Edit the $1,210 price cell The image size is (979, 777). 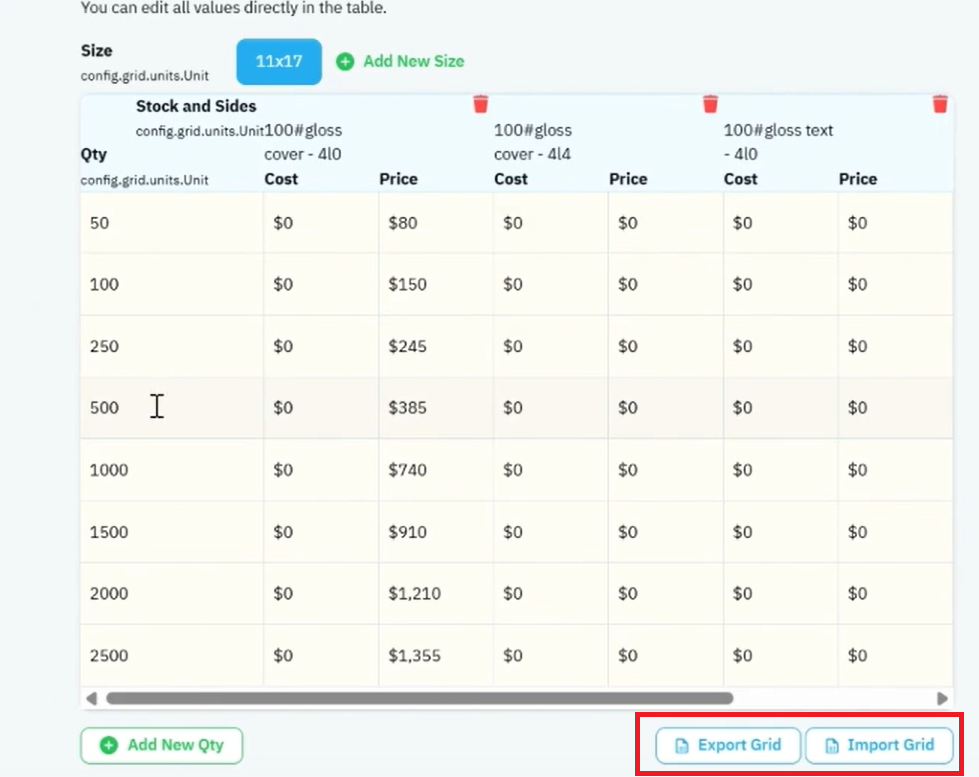[x=435, y=593]
